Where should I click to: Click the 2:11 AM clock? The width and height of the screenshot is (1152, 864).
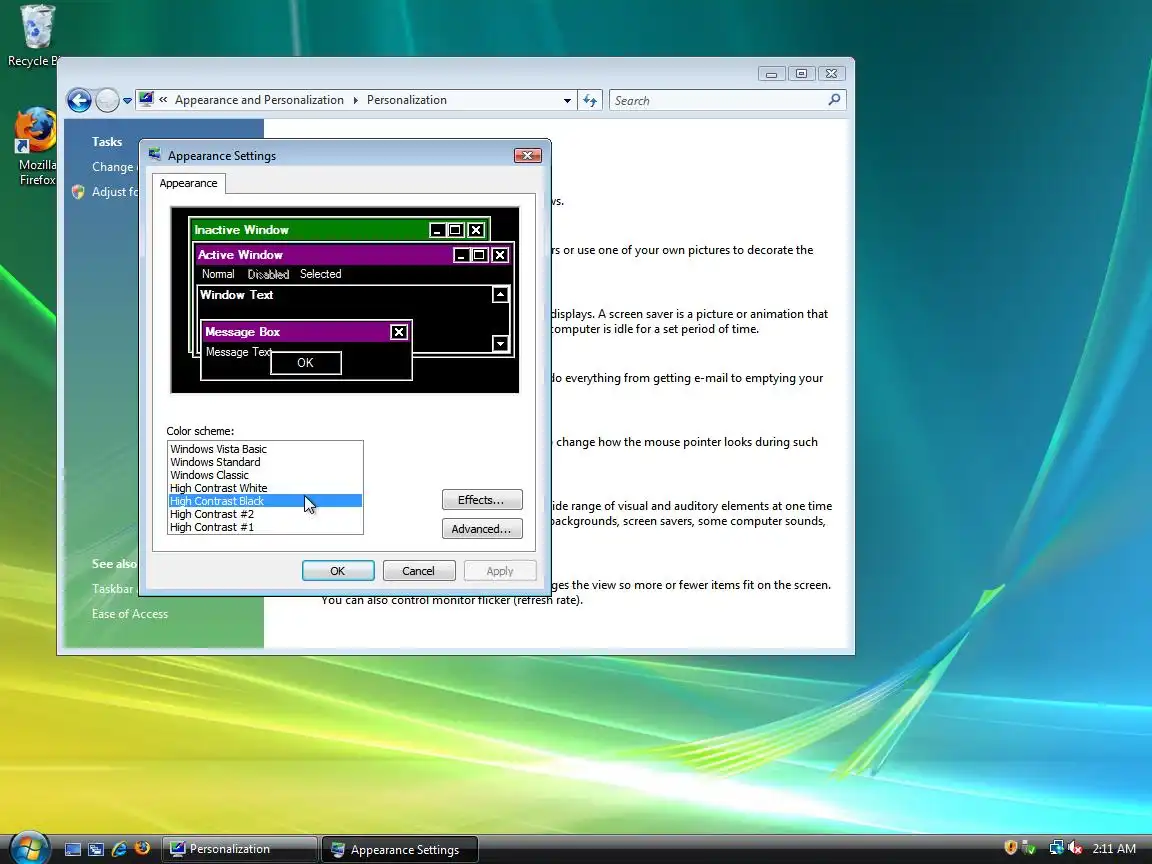tap(1114, 849)
